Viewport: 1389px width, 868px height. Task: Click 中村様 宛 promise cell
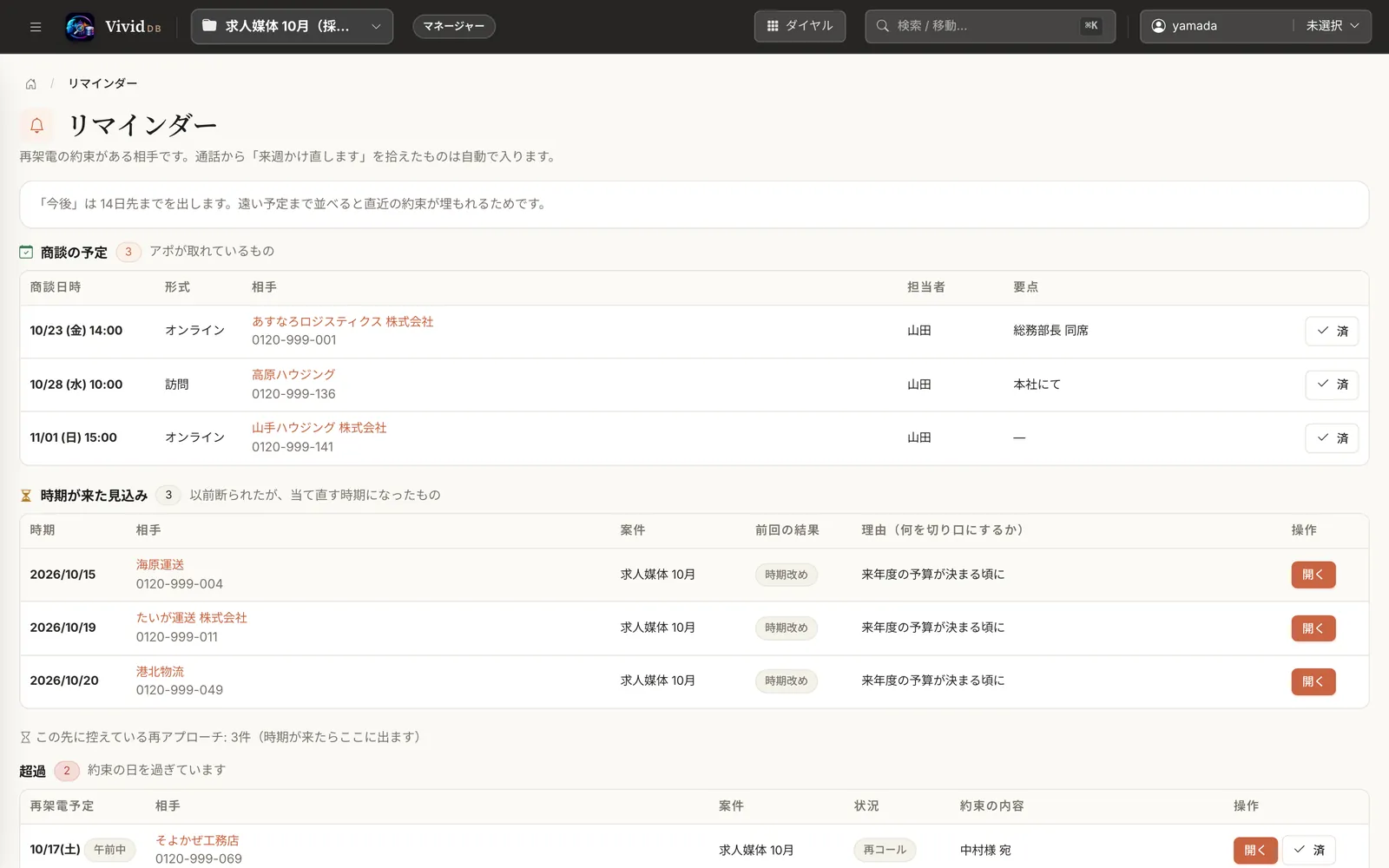[x=985, y=850]
